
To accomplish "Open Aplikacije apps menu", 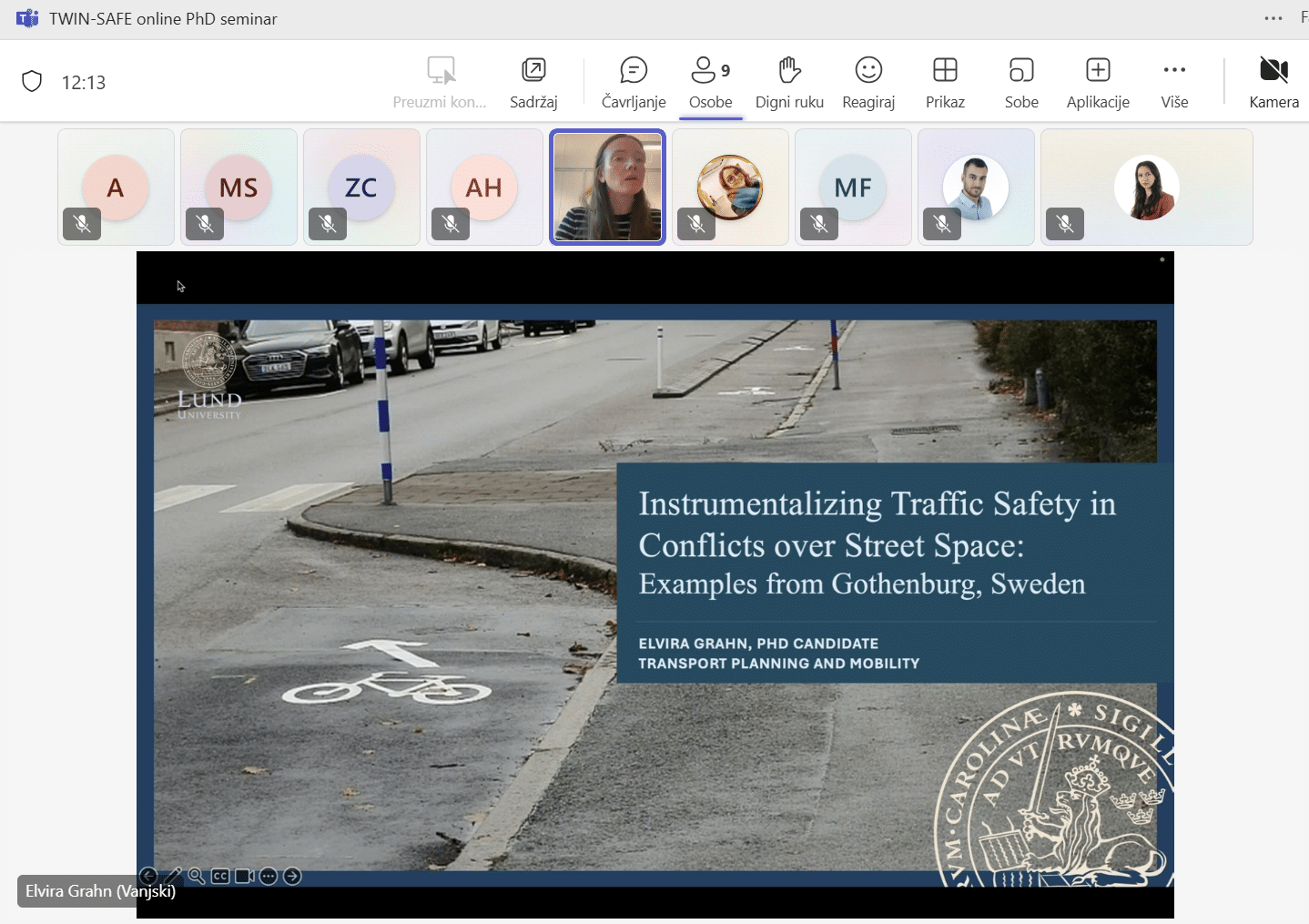I will 1098,83.
